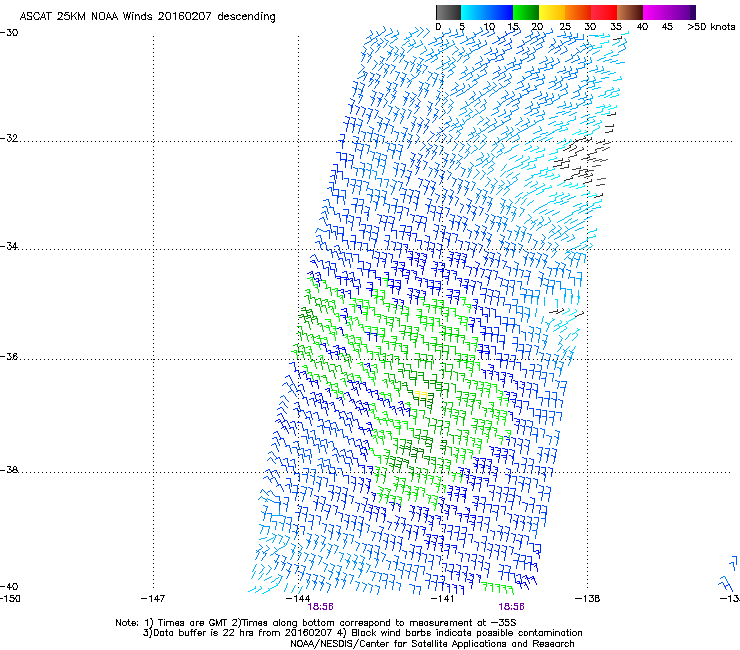Click the '-30' latitude axis label
740x650 pixels.
[9, 33]
